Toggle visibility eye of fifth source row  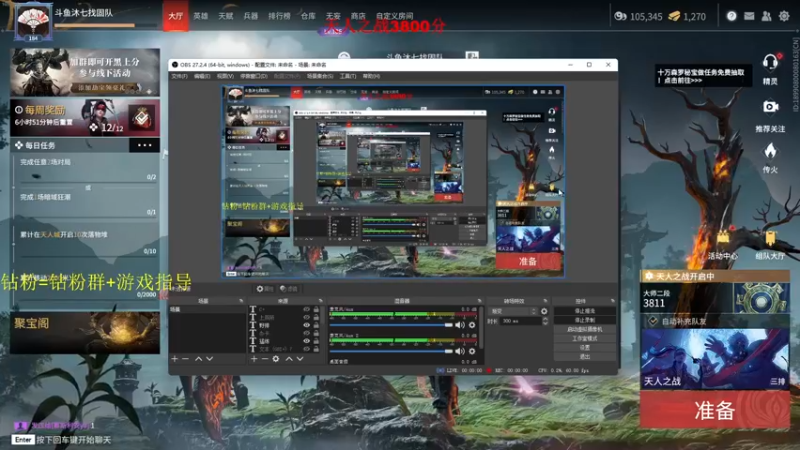(x=307, y=341)
